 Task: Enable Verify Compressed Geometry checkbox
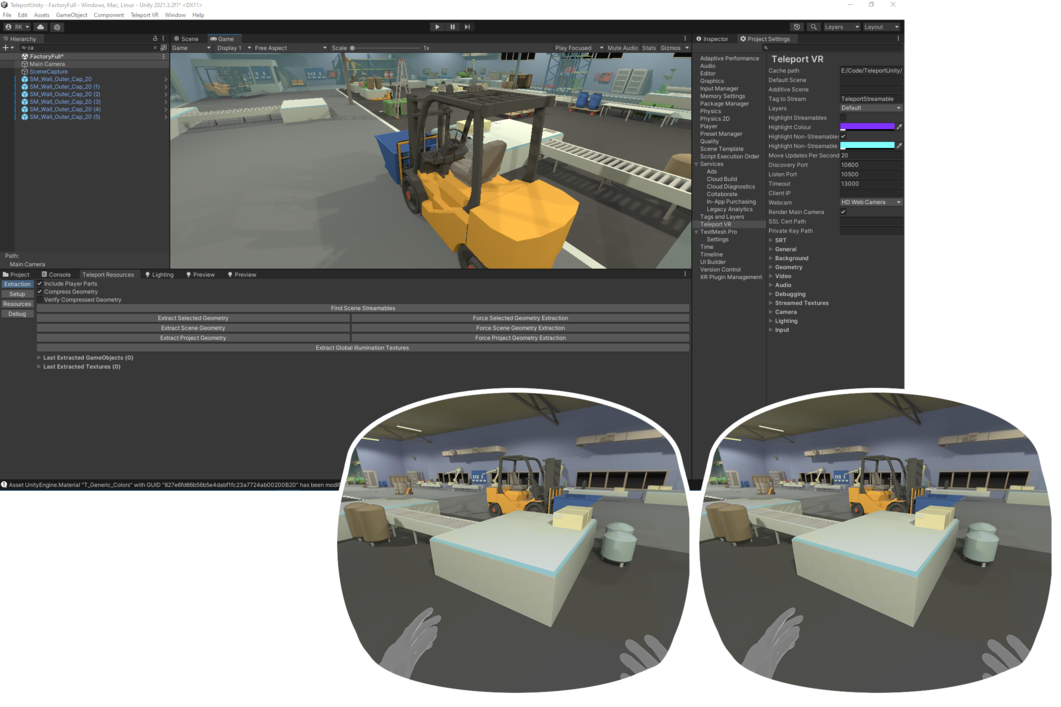pyautogui.click(x=39, y=300)
